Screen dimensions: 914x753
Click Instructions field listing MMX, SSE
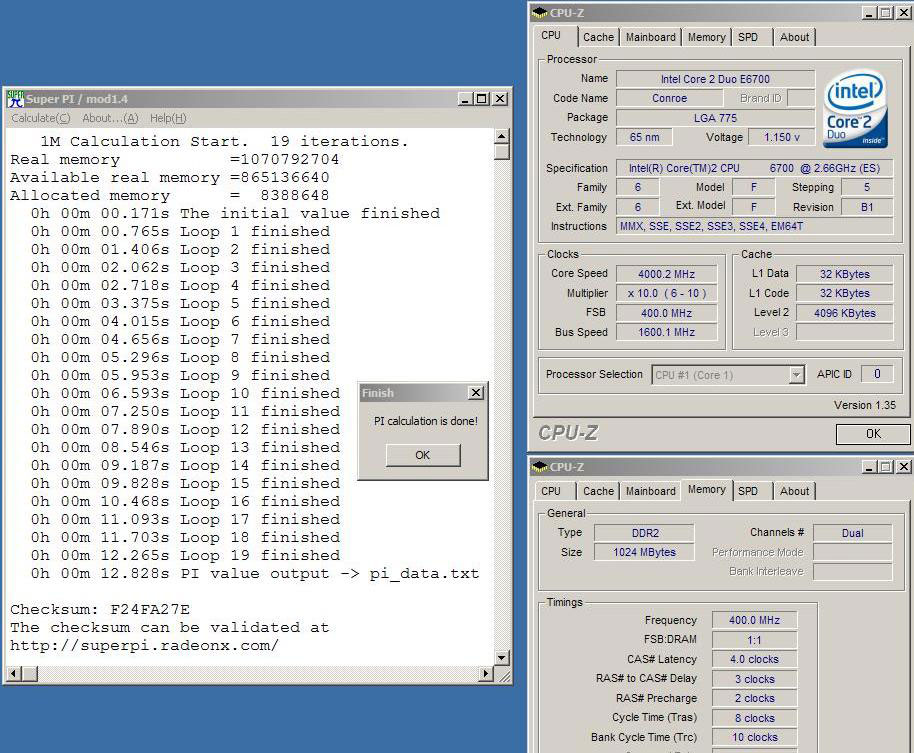pyautogui.click(x=755, y=226)
